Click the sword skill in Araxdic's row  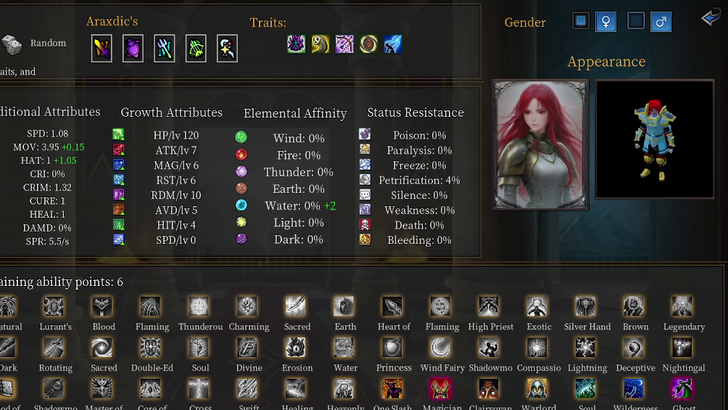102,48
